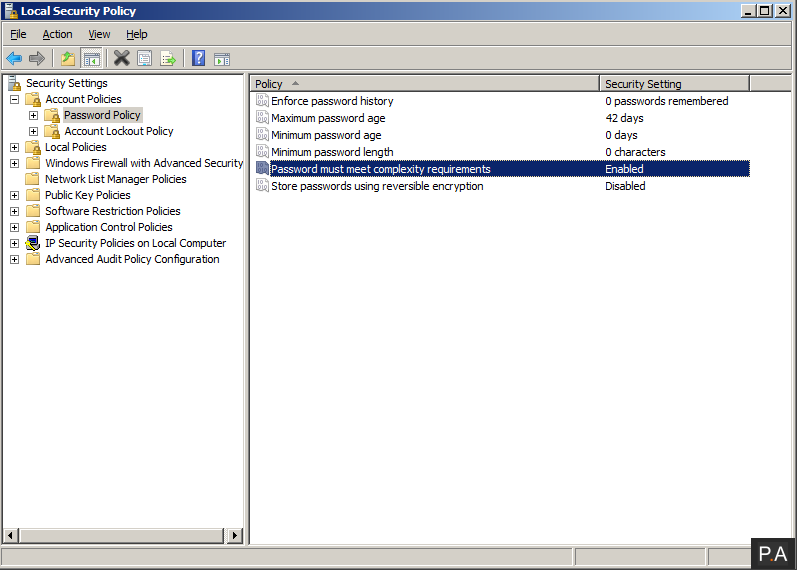Click Store passwords reversible encryption icon
The height and width of the screenshot is (570, 797).
tap(262, 186)
